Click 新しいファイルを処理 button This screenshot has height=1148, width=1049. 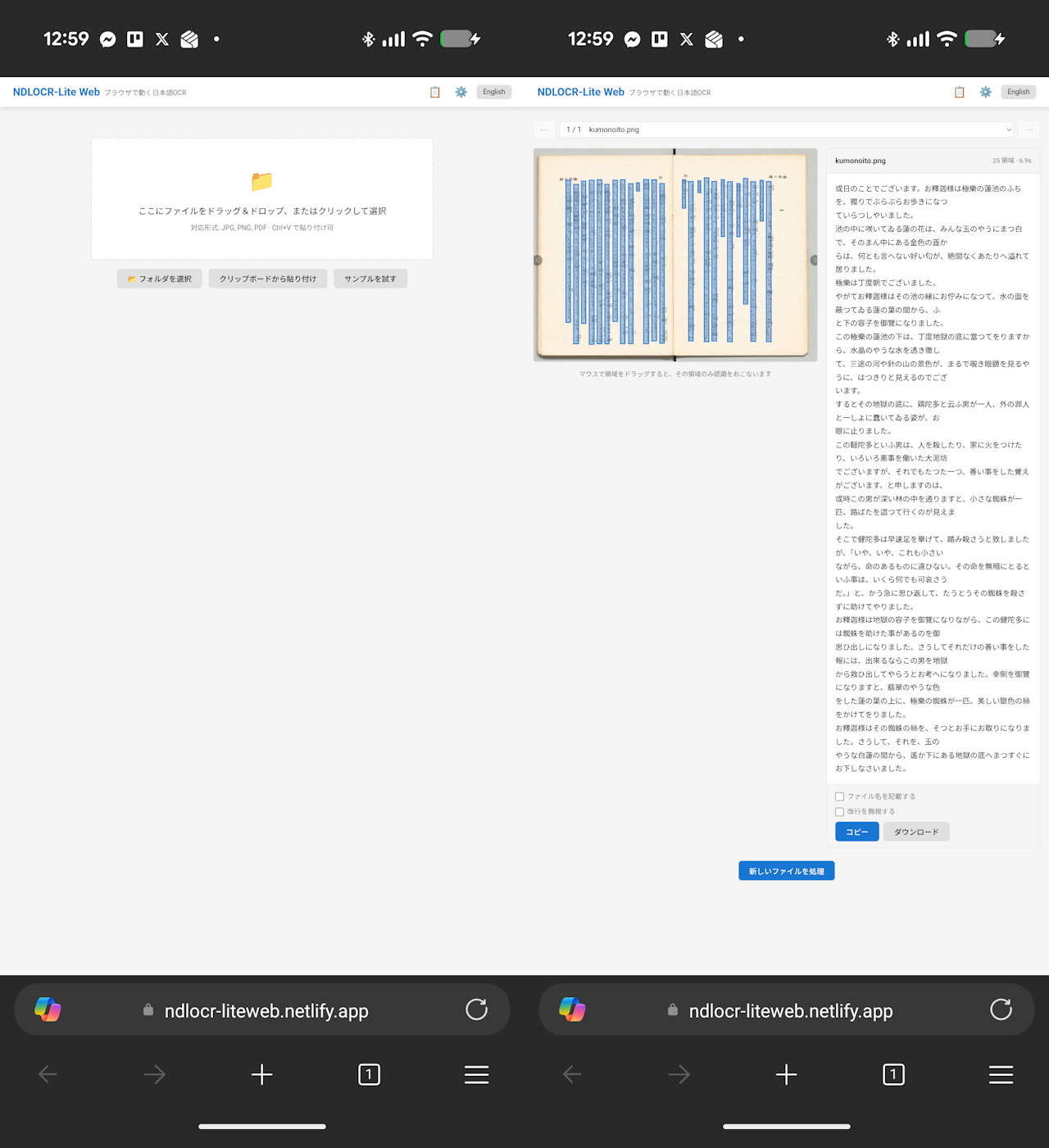787,871
